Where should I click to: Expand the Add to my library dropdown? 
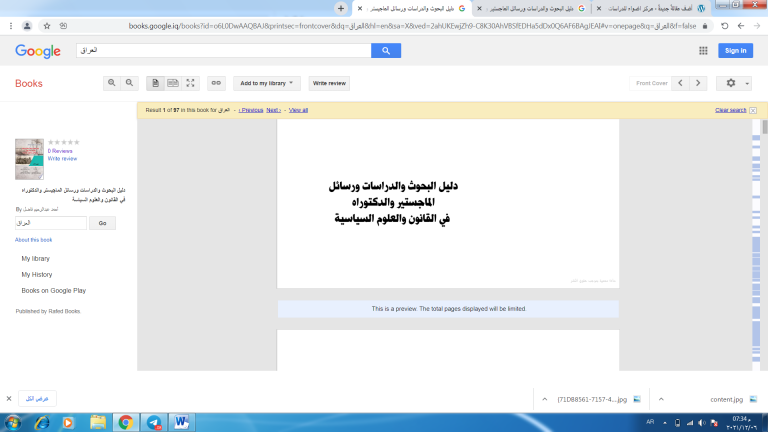point(266,83)
